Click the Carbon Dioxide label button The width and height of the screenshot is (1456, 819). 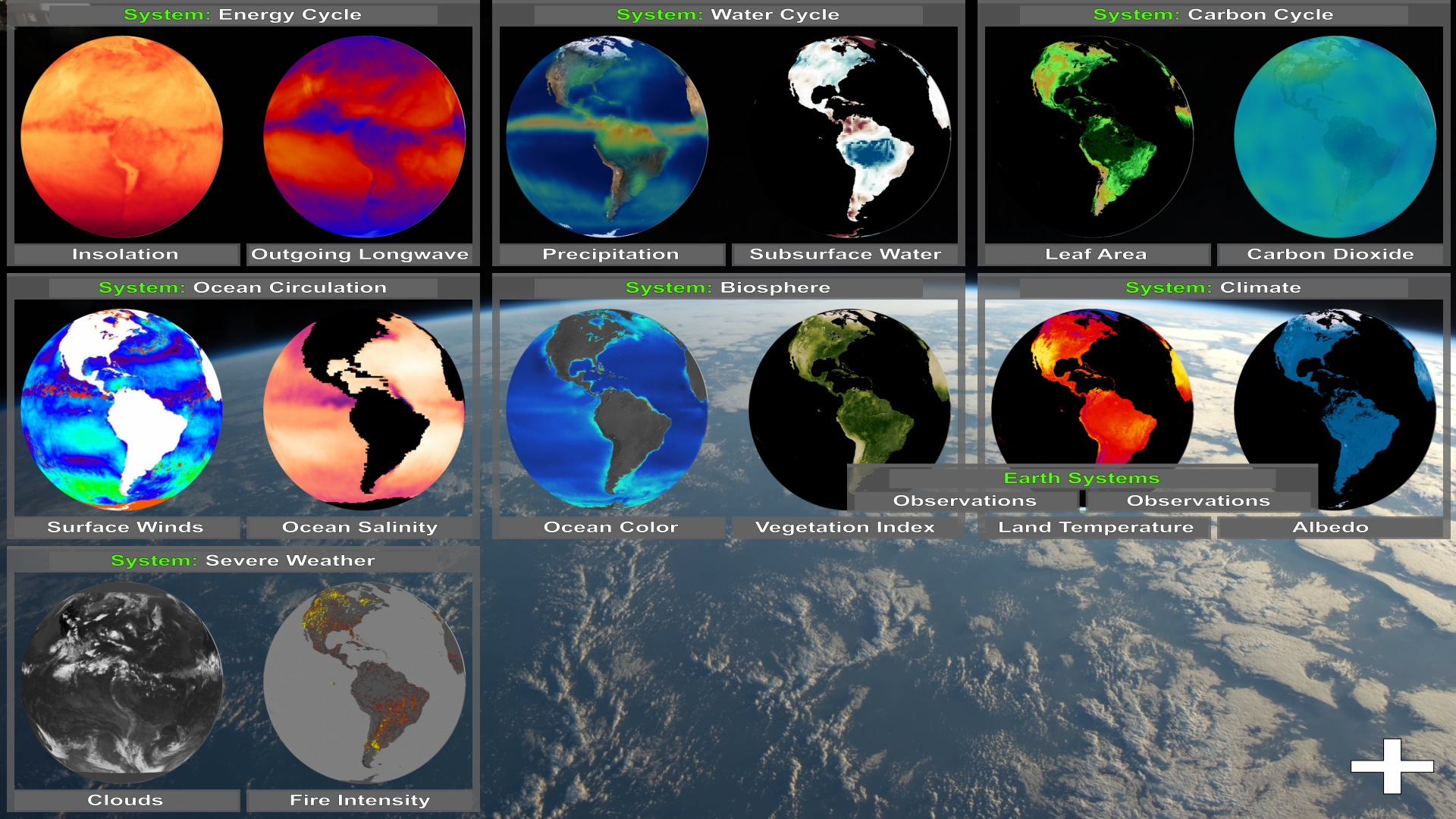click(x=1330, y=254)
